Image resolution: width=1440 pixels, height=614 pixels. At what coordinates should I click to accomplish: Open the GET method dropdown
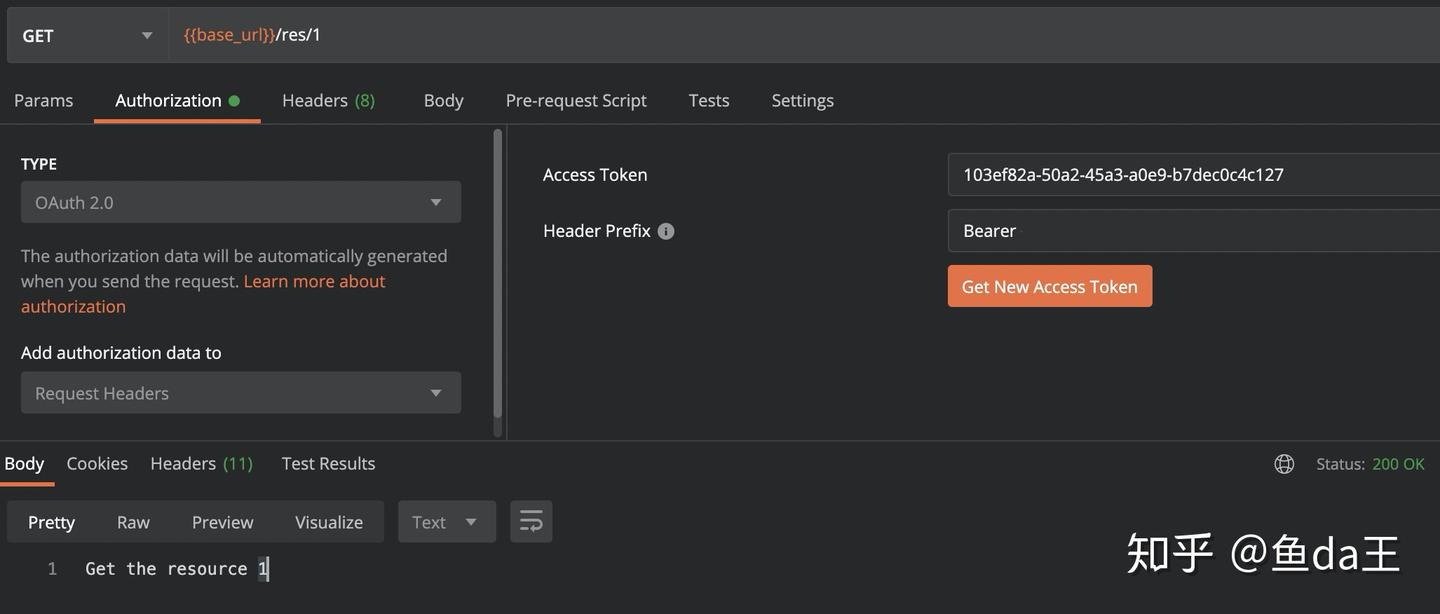(x=87, y=36)
